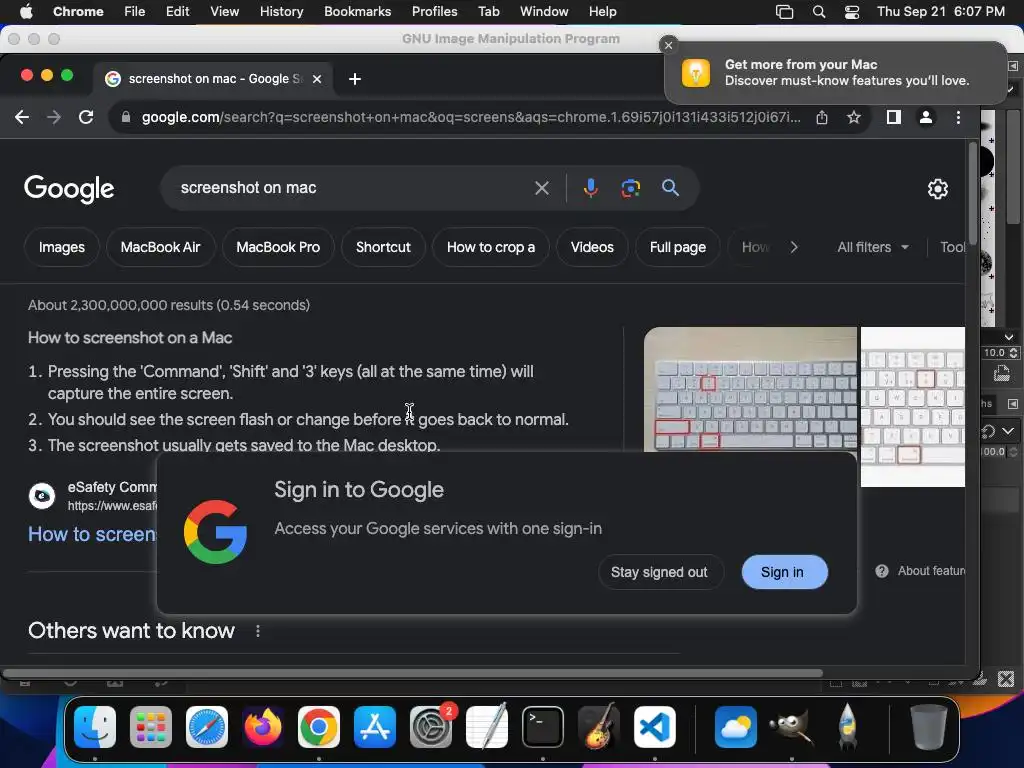Open the History menu in menu bar
1024x768 pixels.
pyautogui.click(x=281, y=12)
